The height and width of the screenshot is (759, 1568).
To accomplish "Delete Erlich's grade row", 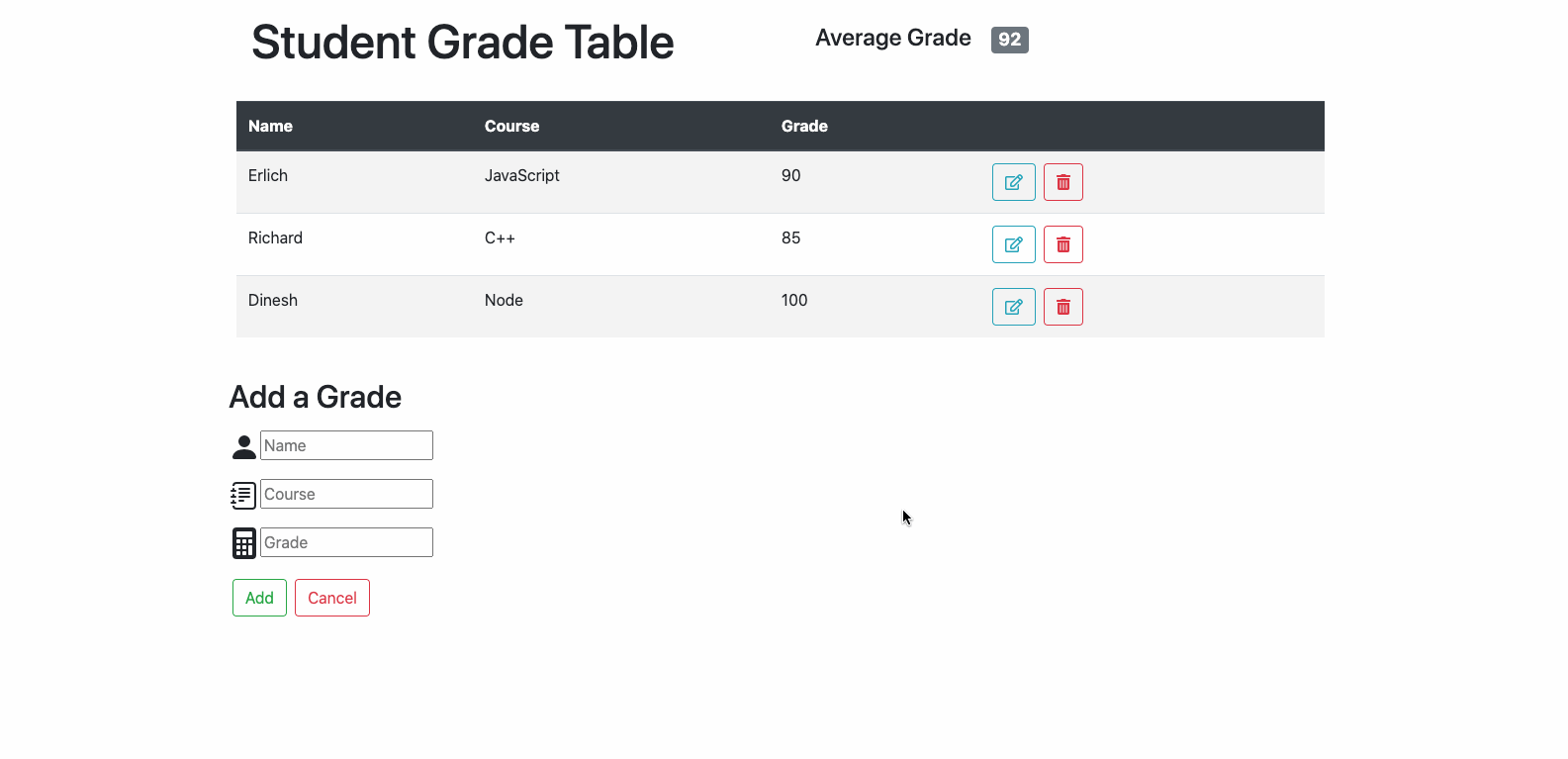I will coord(1062,182).
